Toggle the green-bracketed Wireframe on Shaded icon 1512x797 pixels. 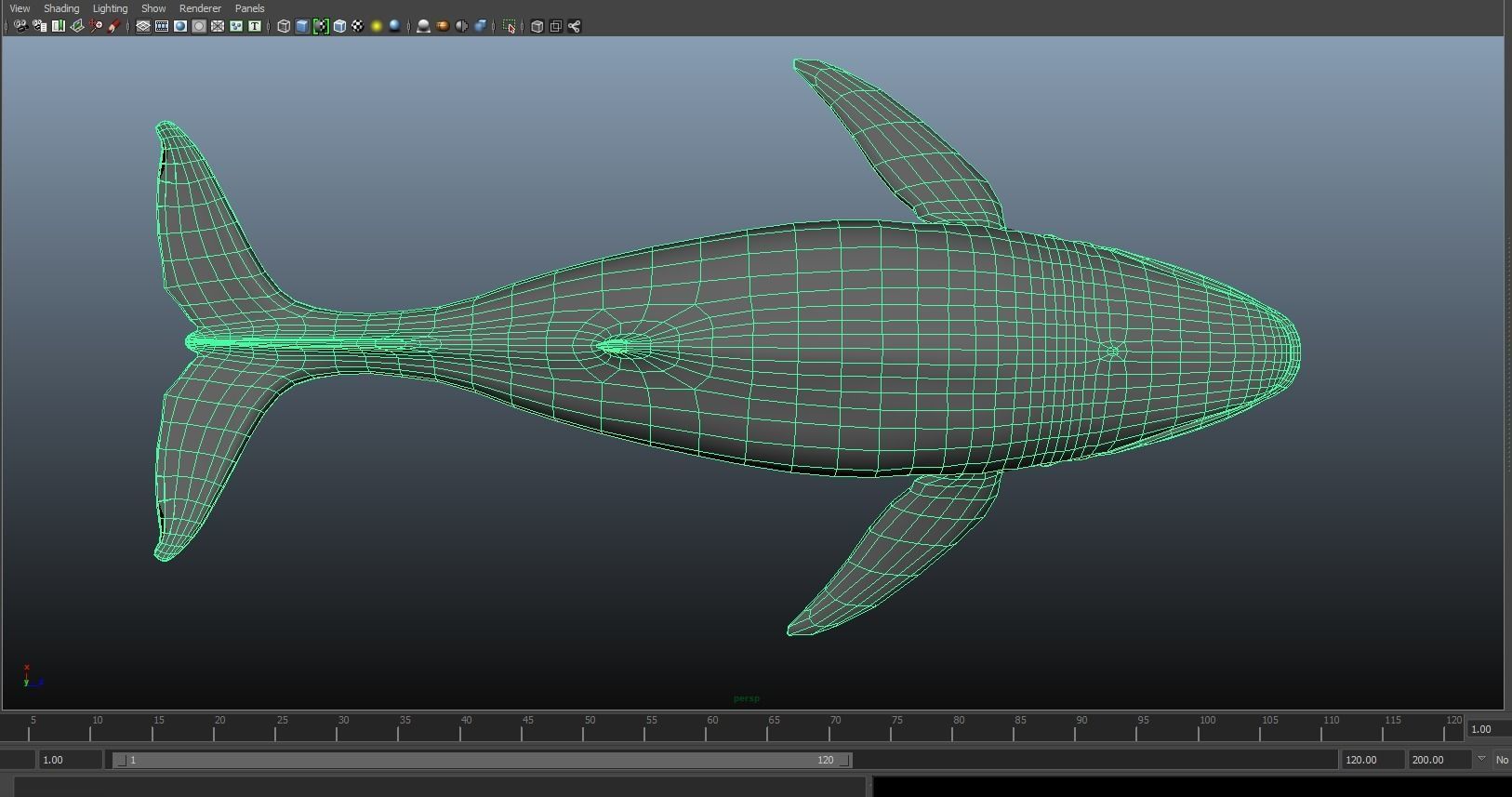click(x=321, y=26)
